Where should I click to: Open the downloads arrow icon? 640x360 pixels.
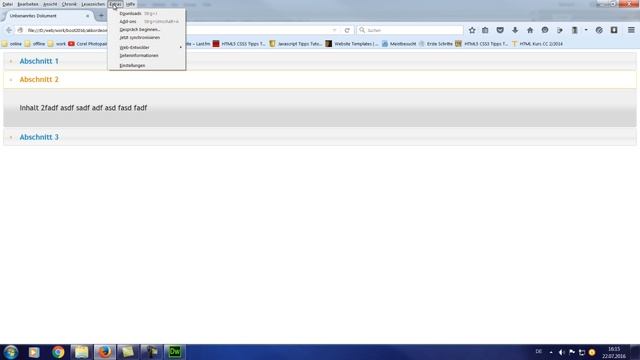515,30
